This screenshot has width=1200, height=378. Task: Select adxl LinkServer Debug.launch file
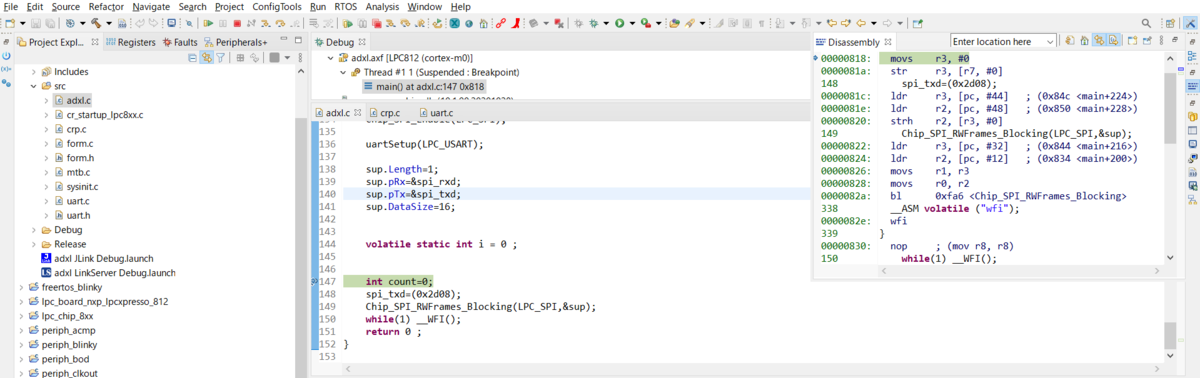pos(108,272)
